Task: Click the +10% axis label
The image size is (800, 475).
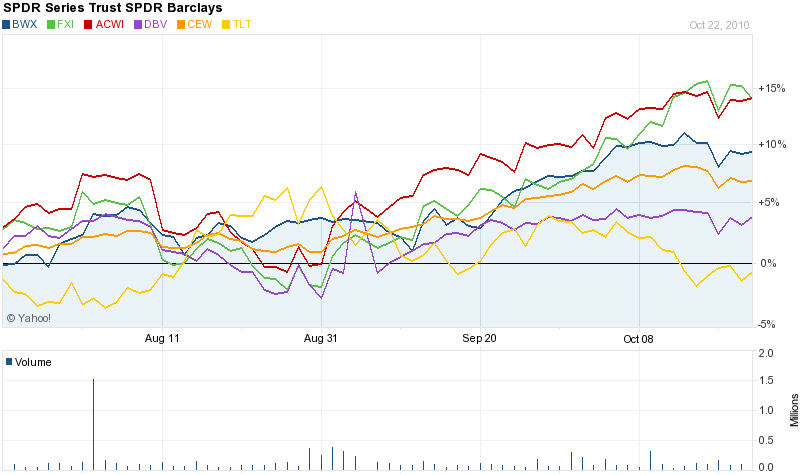Action: click(x=772, y=144)
